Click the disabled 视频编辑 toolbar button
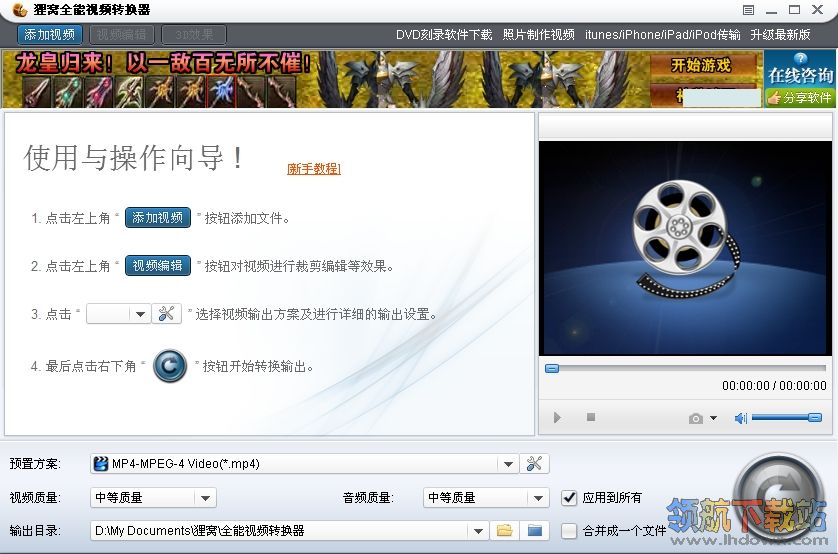 tap(121, 35)
